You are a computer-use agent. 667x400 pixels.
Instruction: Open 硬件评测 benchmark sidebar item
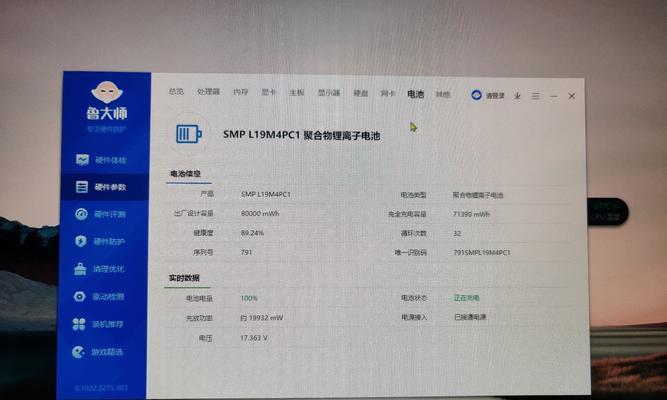pos(101,214)
